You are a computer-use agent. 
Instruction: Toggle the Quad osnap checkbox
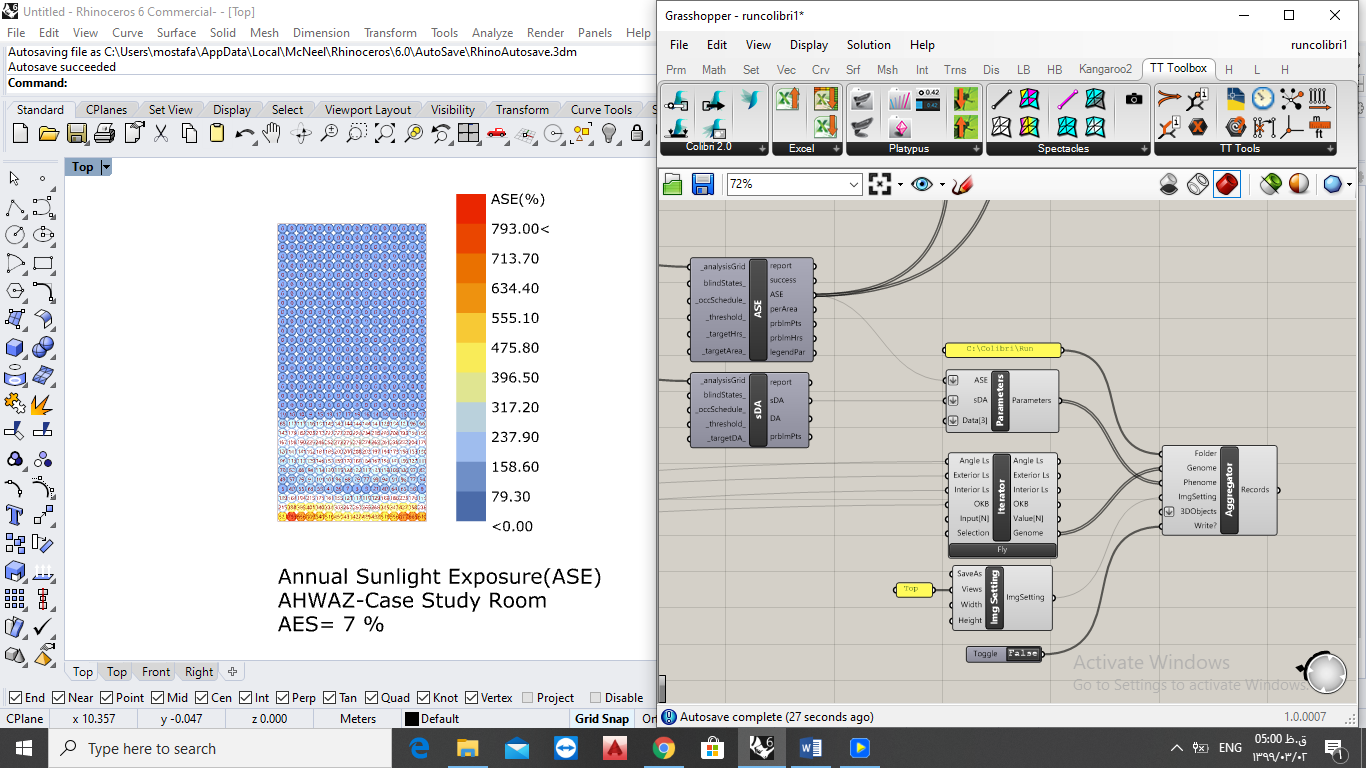[x=372, y=698]
